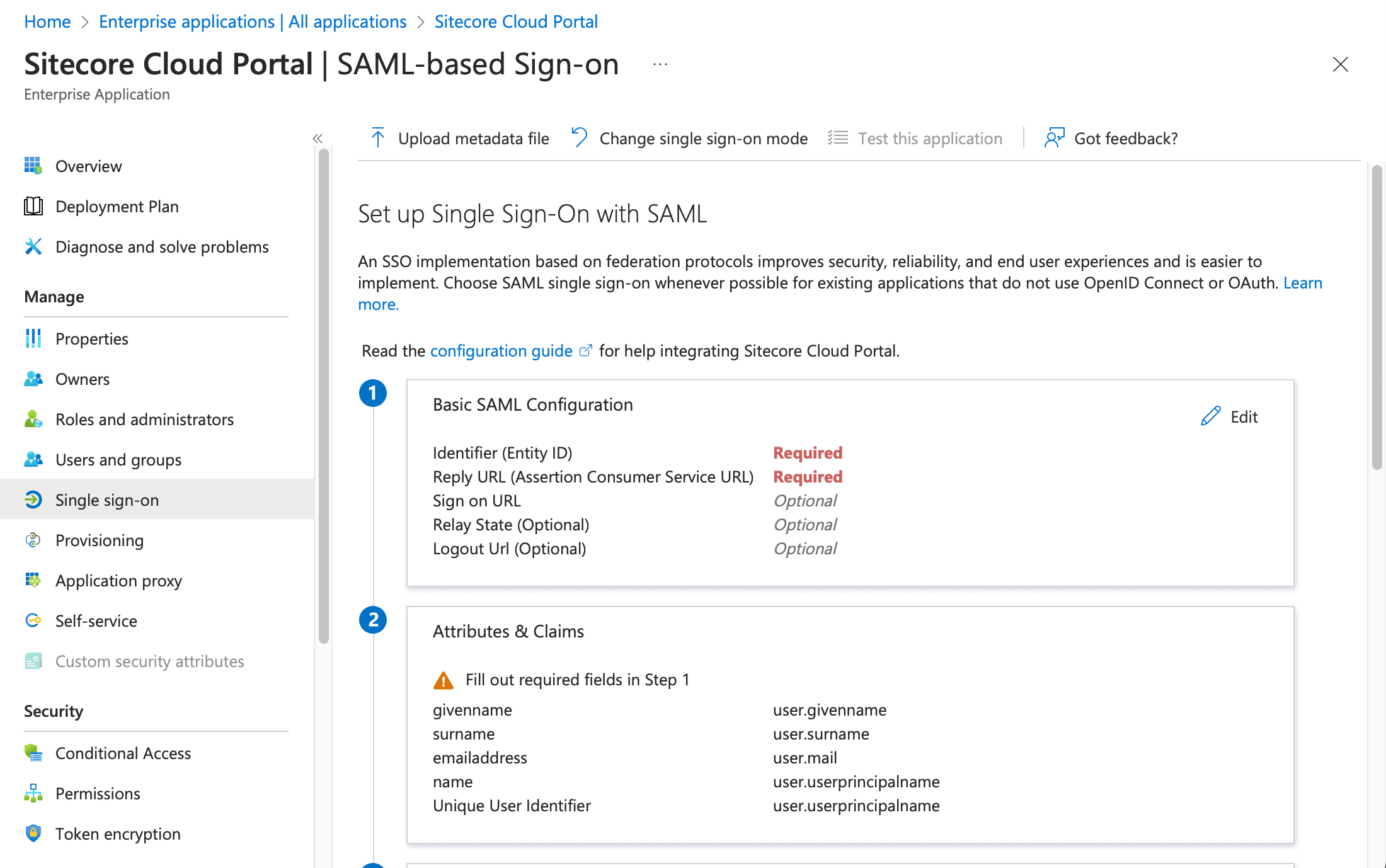The width and height of the screenshot is (1386, 868).
Task: Collapse the left navigation pane with the double chevron
Action: coord(318,139)
